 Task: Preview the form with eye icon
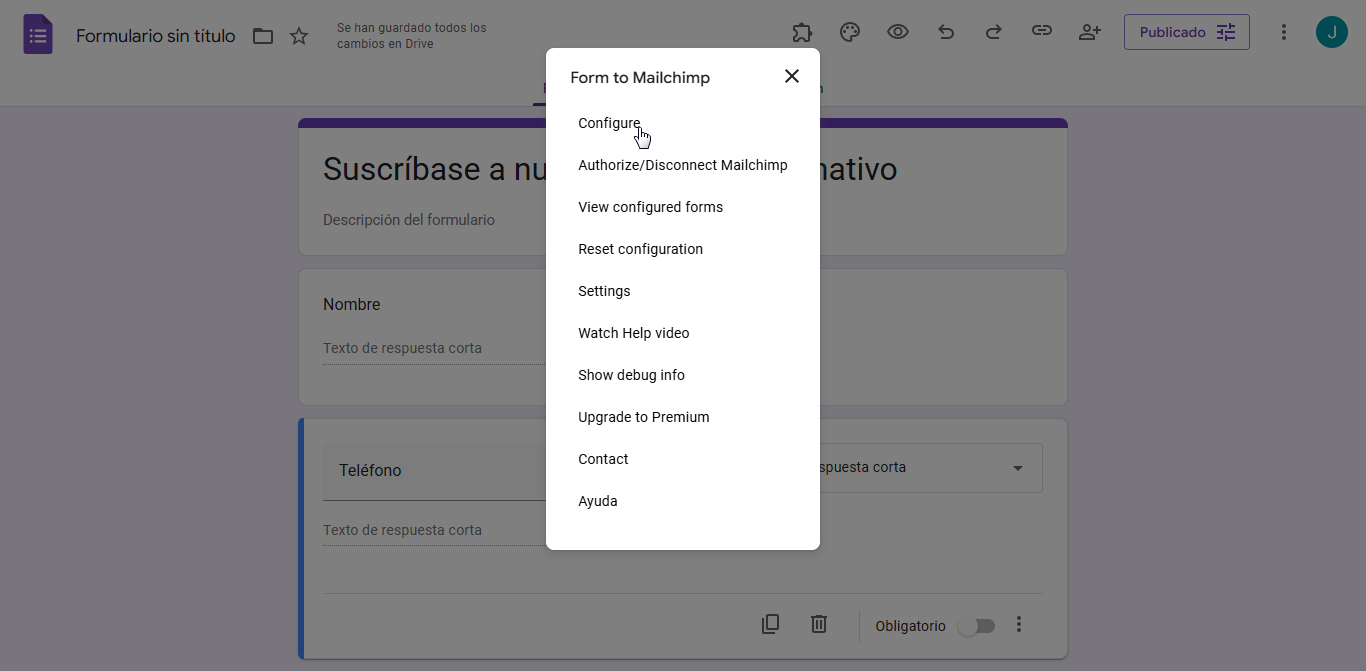click(898, 32)
